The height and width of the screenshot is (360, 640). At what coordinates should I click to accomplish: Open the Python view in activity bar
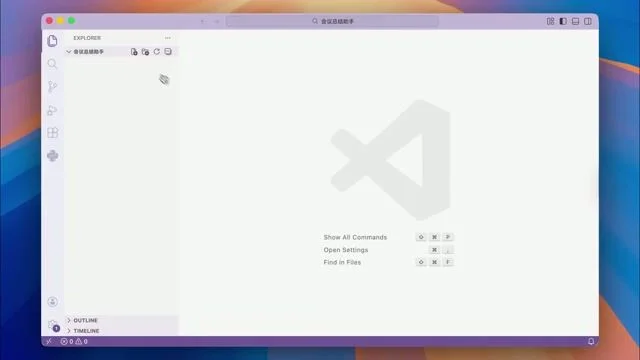click(x=52, y=156)
